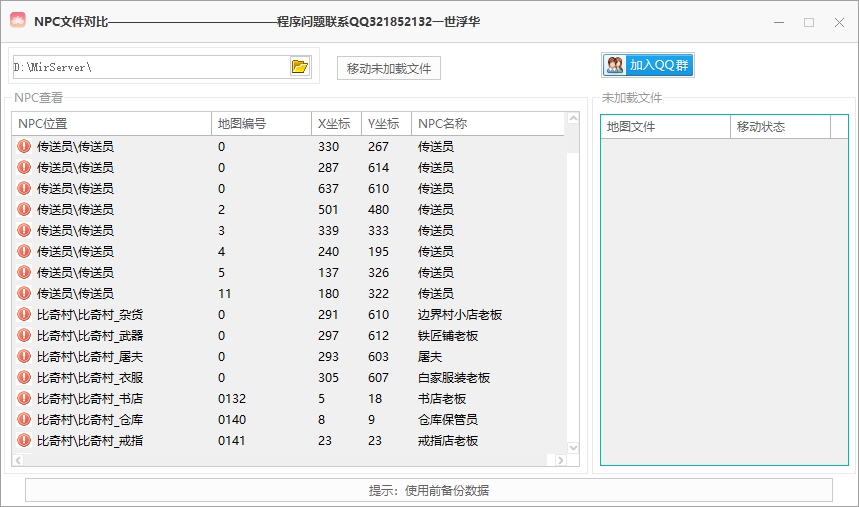This screenshot has height=507, width=859.
Task: Select the 戒指店老板 NPC name
Action: 448,441
